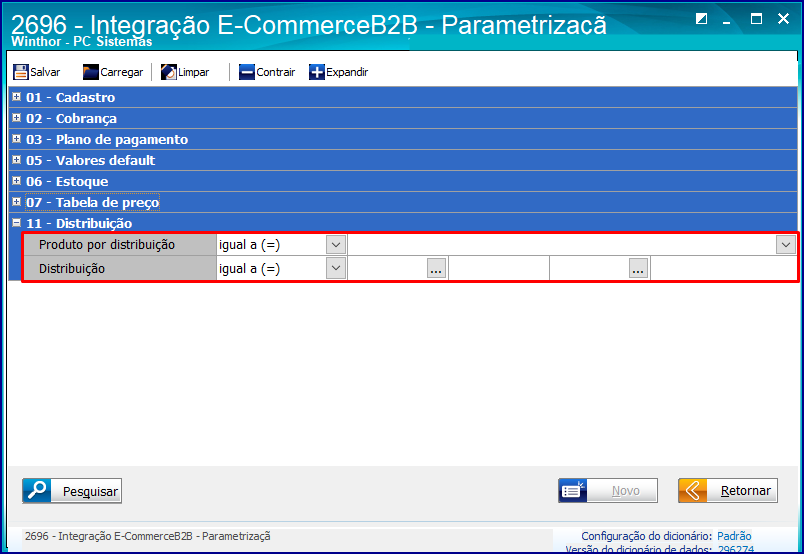Click the Produto por distribuição value field
Screen dimensions: 804x554
pos(562,245)
